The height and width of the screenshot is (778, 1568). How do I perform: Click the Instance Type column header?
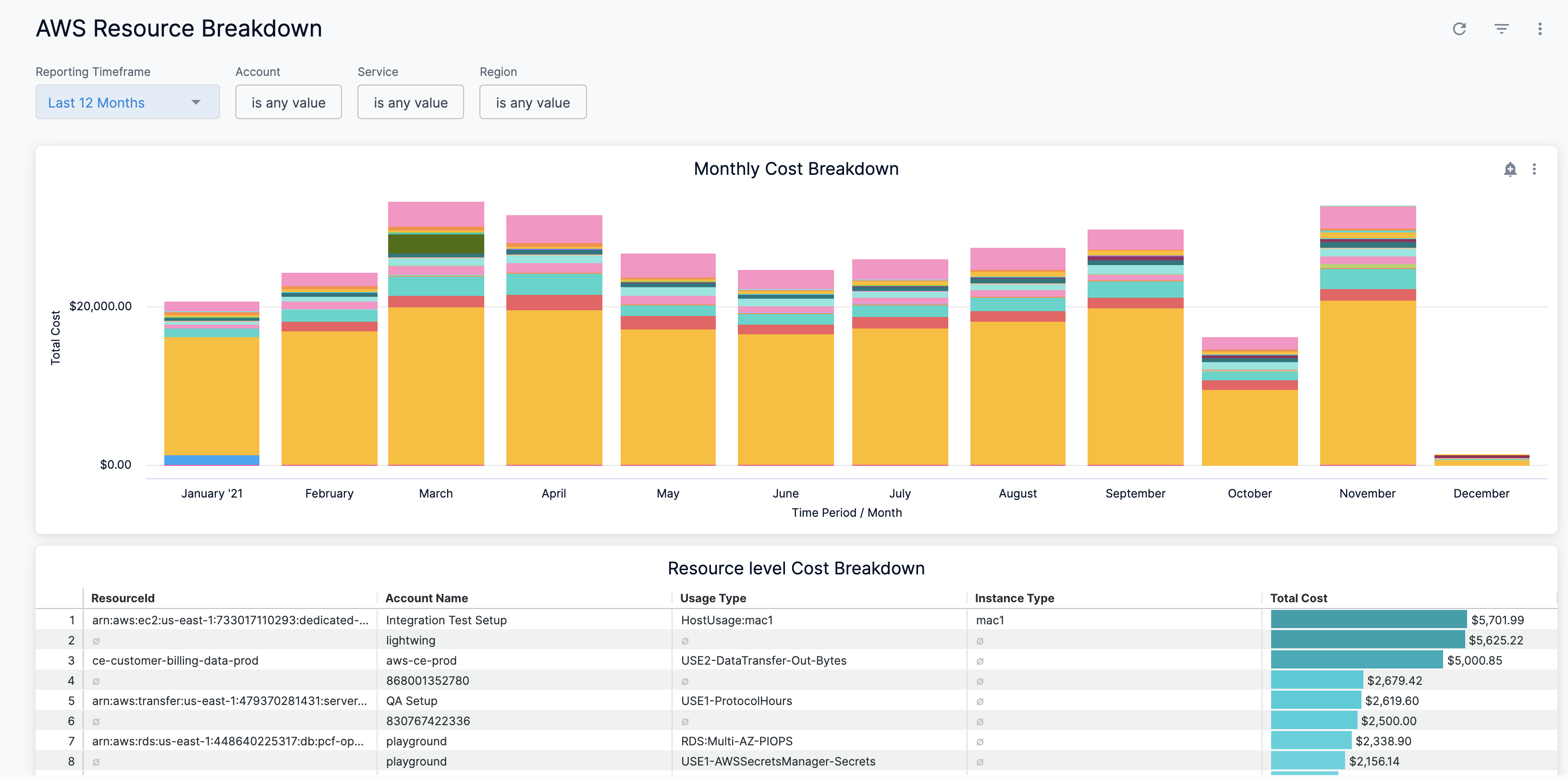(x=1014, y=597)
